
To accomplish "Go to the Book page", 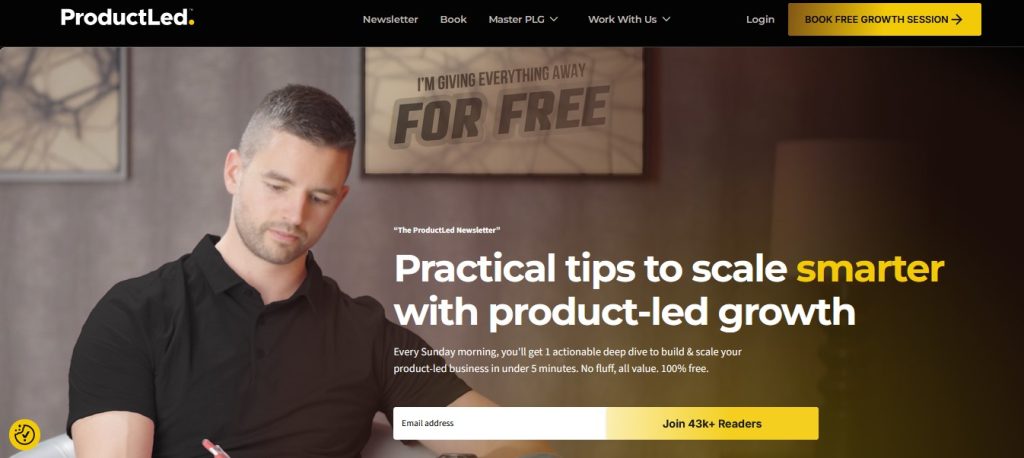I will tap(453, 20).
